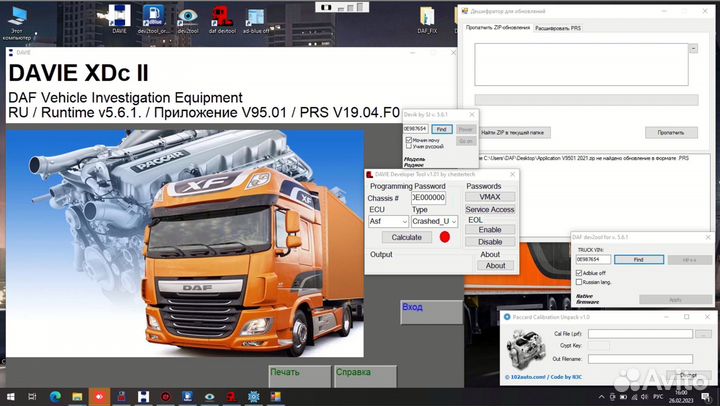Toggle the first checkbox in Devik window
This screenshot has width=720, height=406.
[409, 140]
